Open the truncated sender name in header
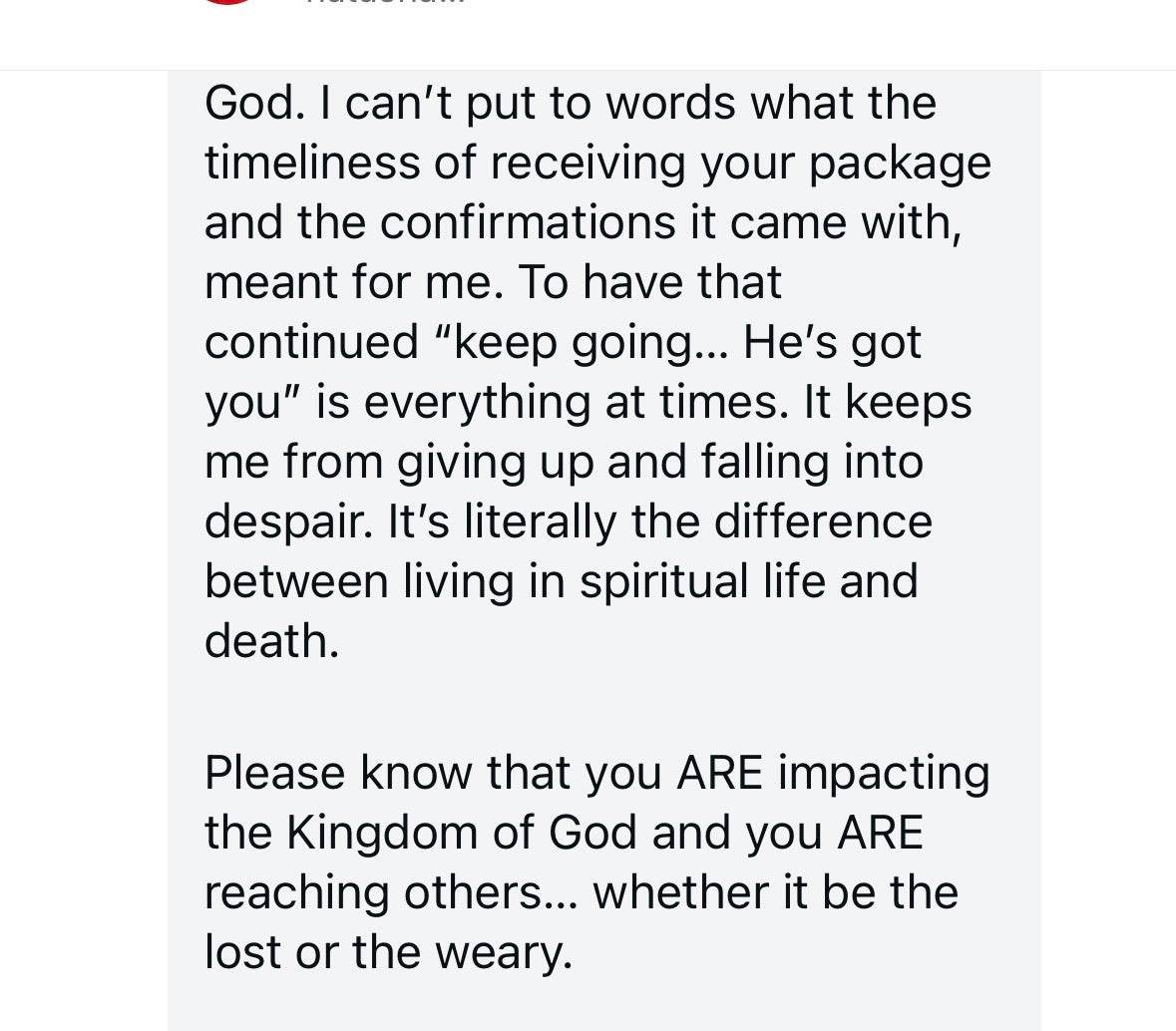1176x1031 pixels. click(386, 3)
